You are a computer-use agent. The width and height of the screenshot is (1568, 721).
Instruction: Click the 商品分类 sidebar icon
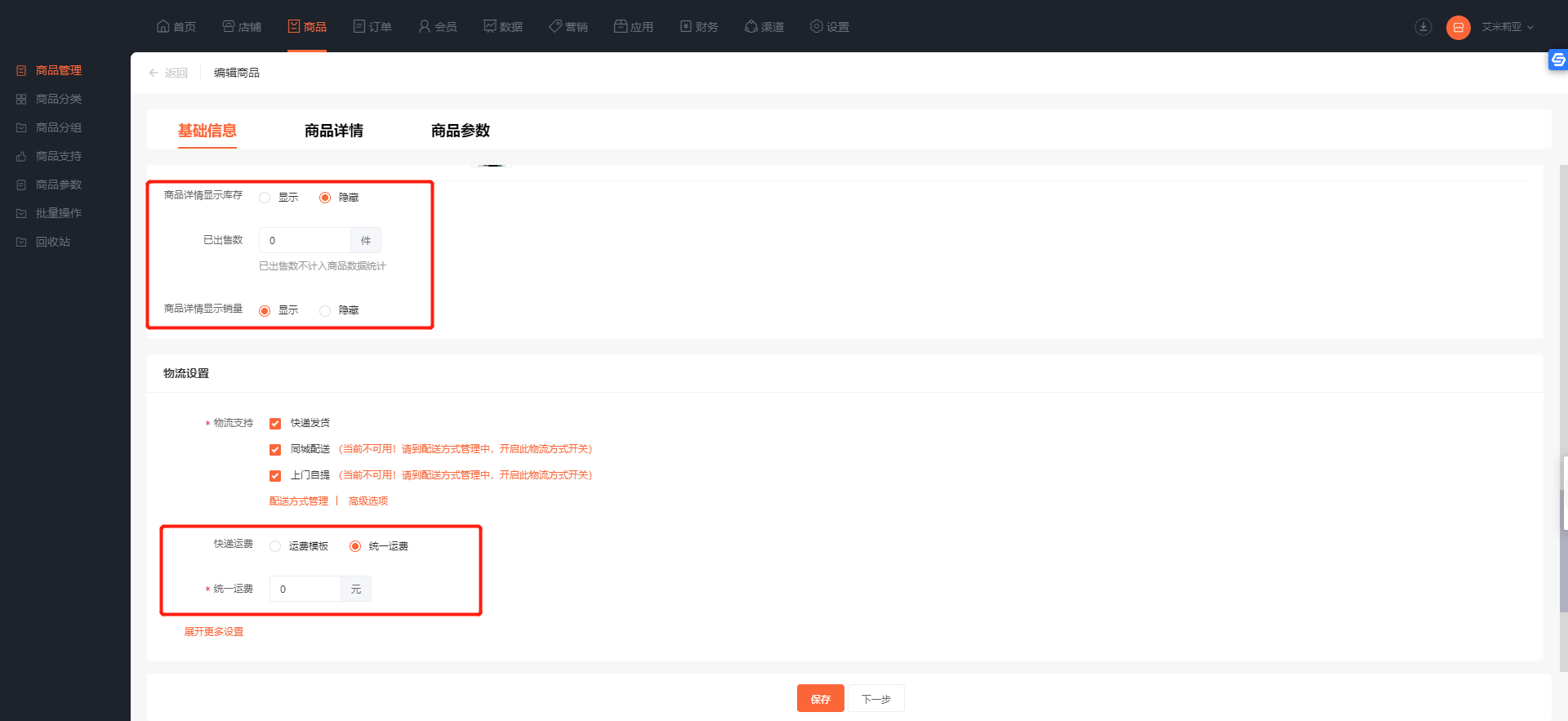click(x=21, y=99)
